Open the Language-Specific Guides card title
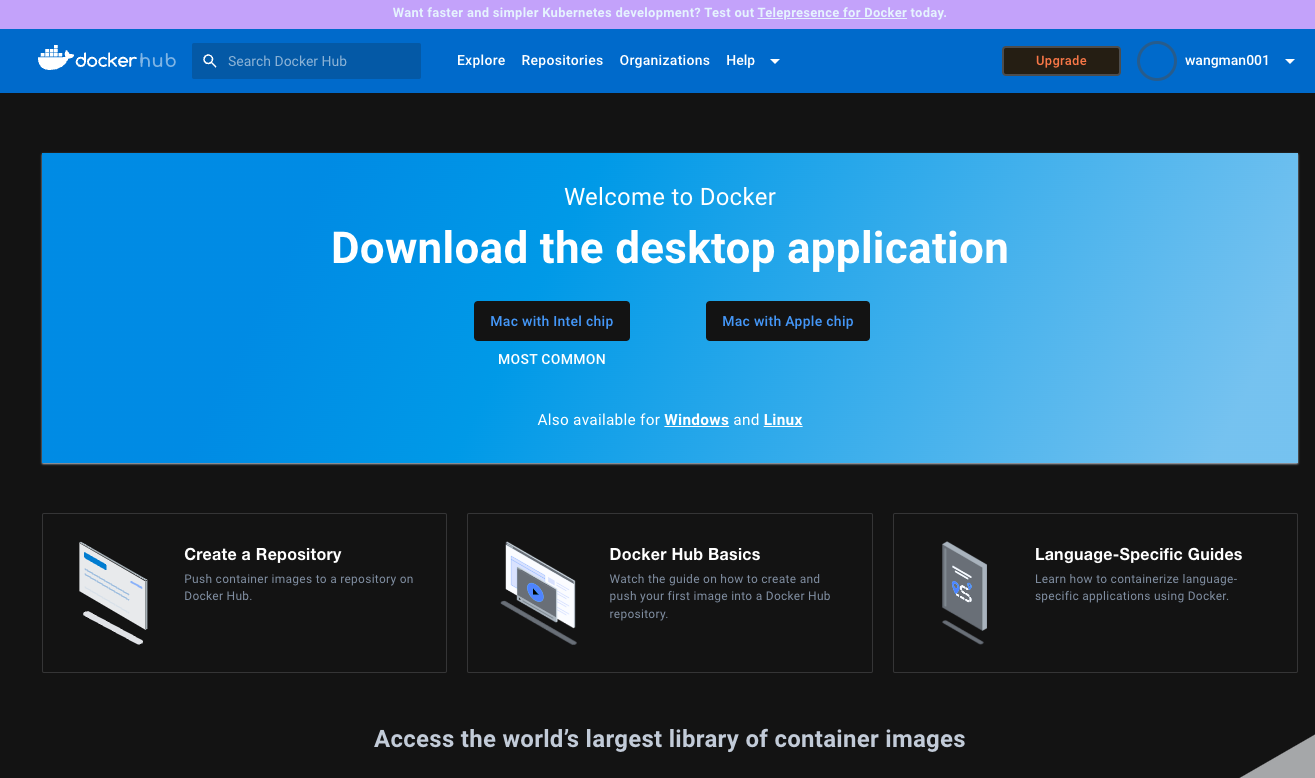1315x778 pixels. (x=1138, y=554)
